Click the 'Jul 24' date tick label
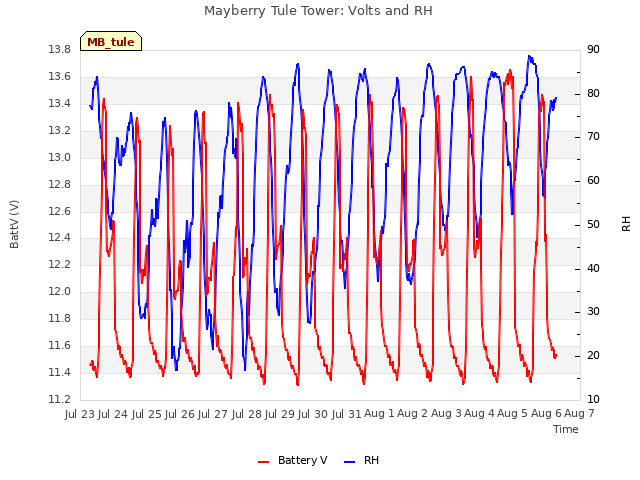Image resolution: width=640 pixels, height=480 pixels. [x=115, y=414]
